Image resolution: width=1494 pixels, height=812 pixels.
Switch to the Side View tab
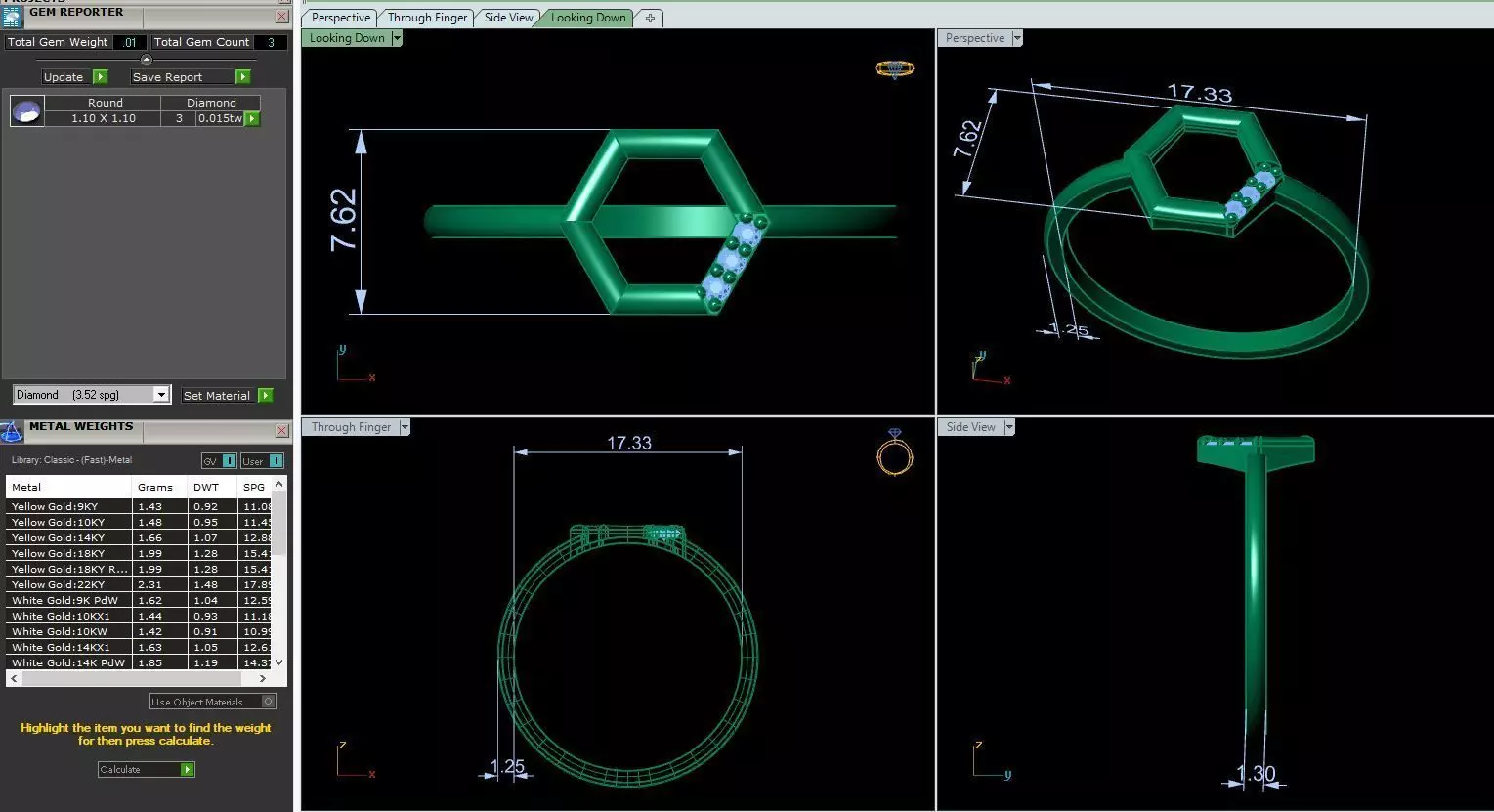(509, 18)
